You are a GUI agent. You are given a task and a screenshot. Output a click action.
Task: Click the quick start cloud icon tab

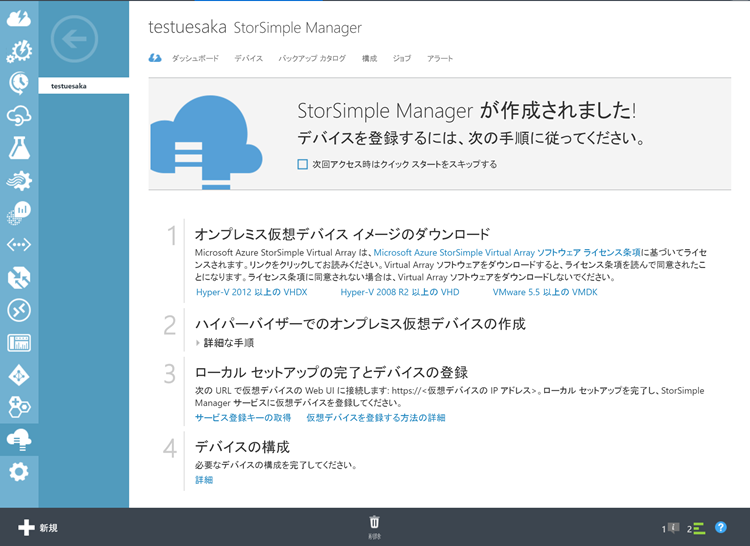[155, 58]
